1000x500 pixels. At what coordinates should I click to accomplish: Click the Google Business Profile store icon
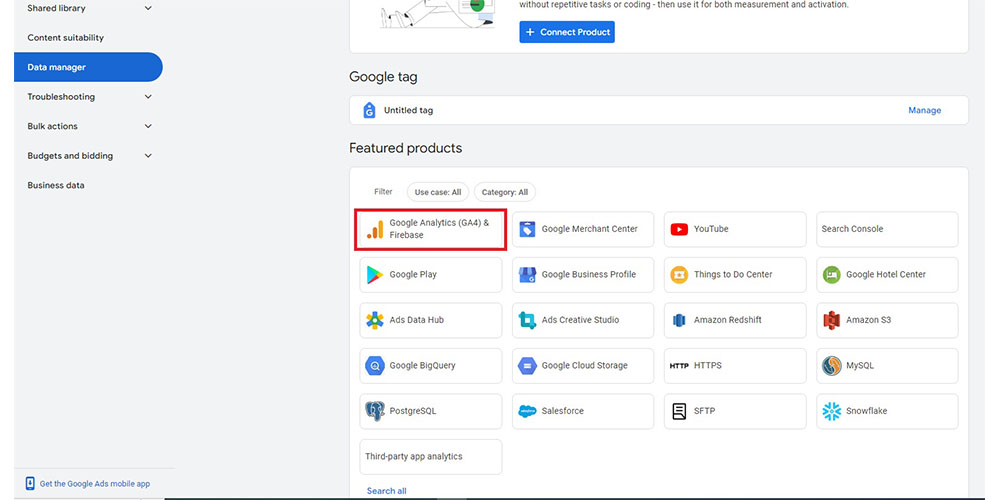coord(527,275)
